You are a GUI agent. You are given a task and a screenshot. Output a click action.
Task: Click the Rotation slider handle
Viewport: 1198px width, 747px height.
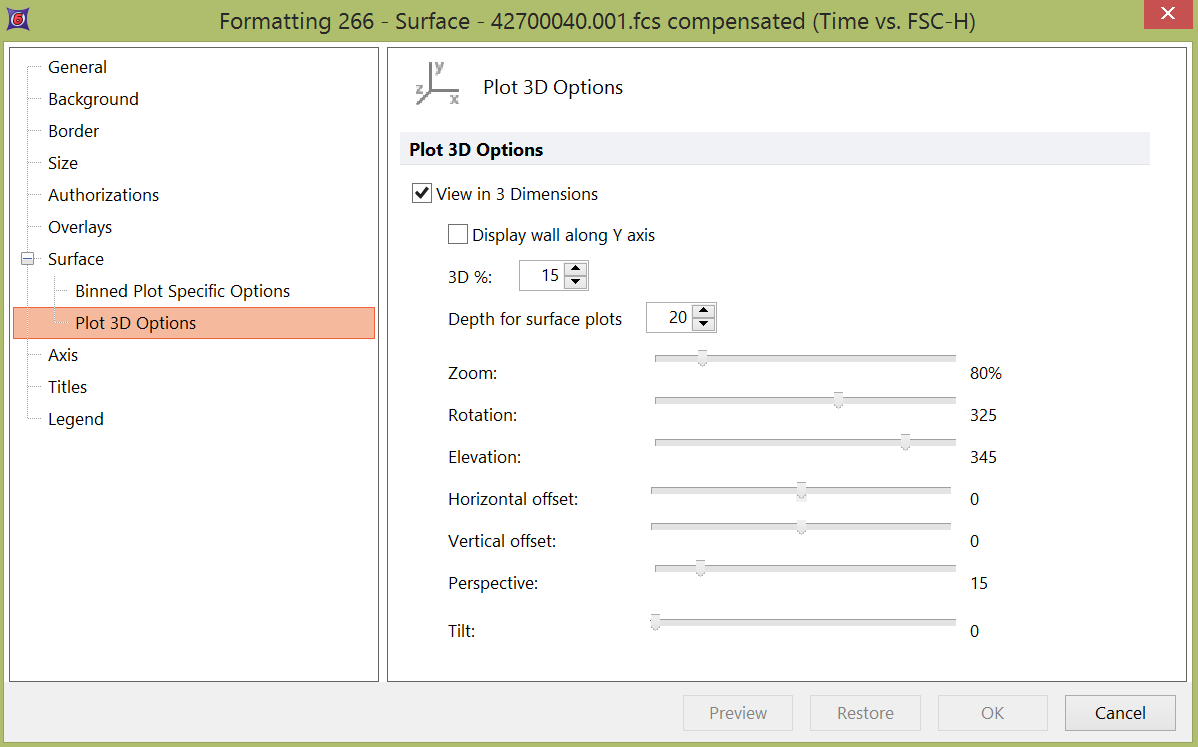838,400
